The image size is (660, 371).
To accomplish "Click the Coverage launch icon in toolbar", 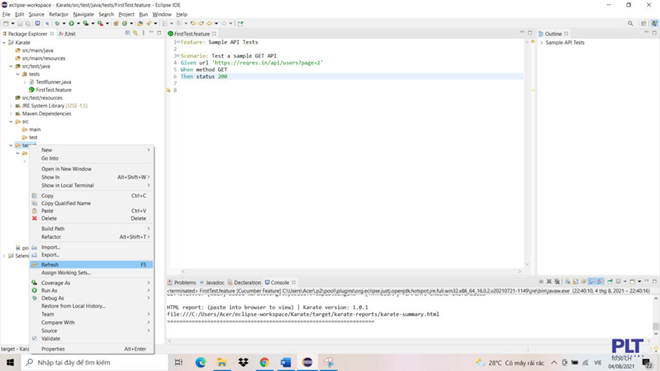I will (x=86, y=24).
